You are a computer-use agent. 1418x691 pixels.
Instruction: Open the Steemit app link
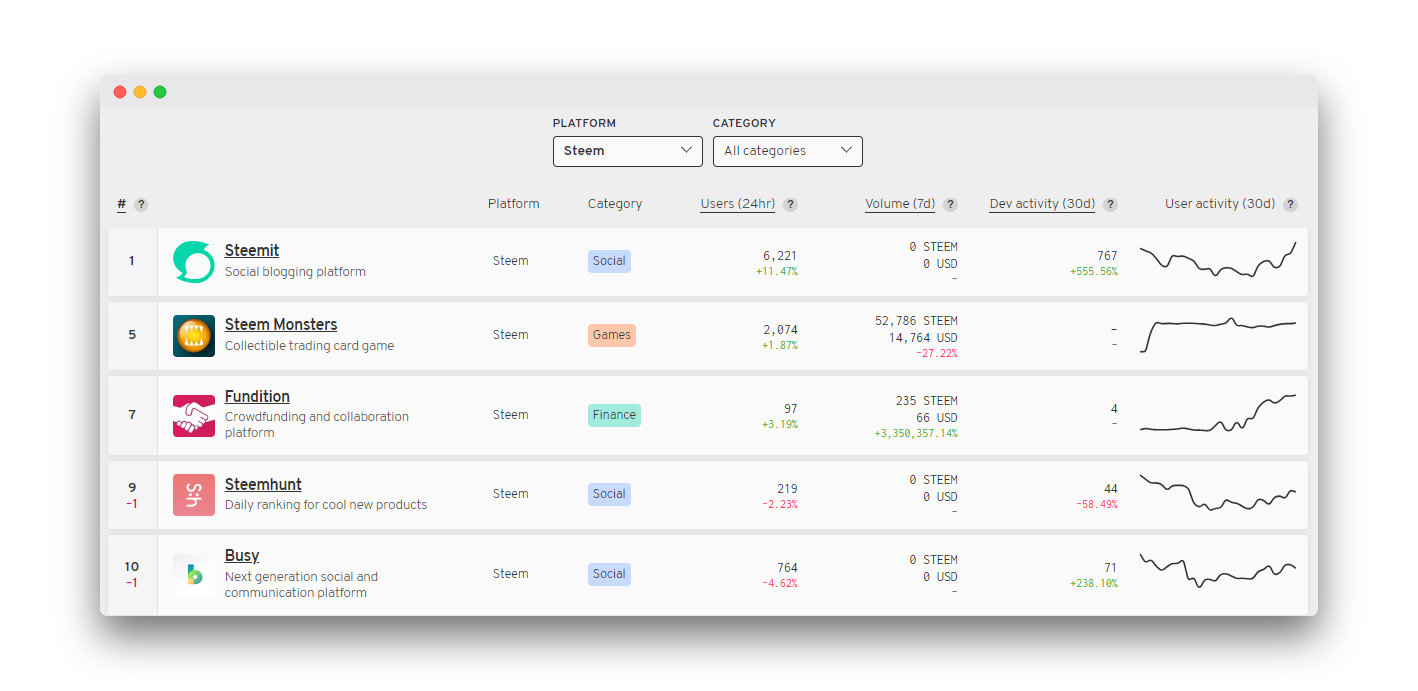point(252,251)
